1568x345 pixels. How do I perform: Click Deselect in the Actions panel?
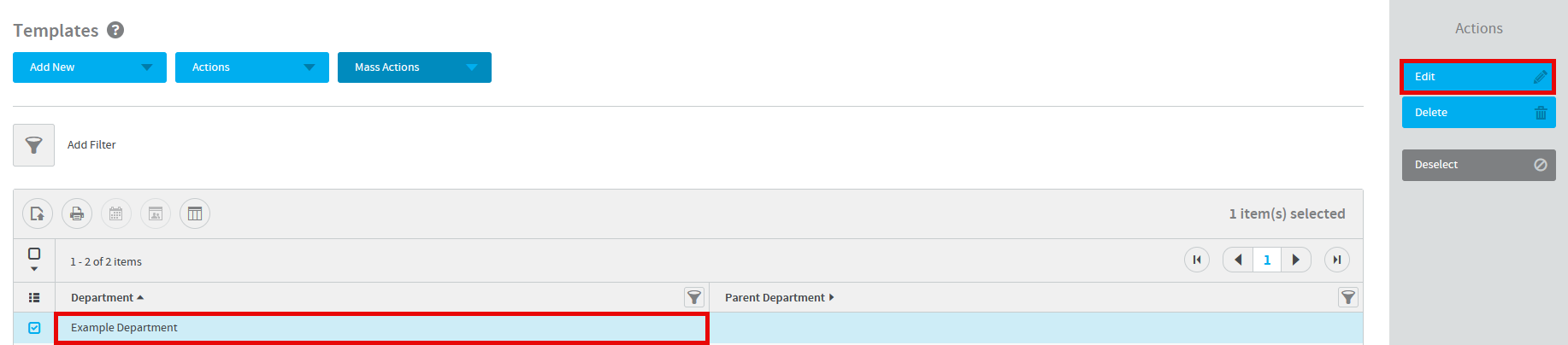[1479, 165]
